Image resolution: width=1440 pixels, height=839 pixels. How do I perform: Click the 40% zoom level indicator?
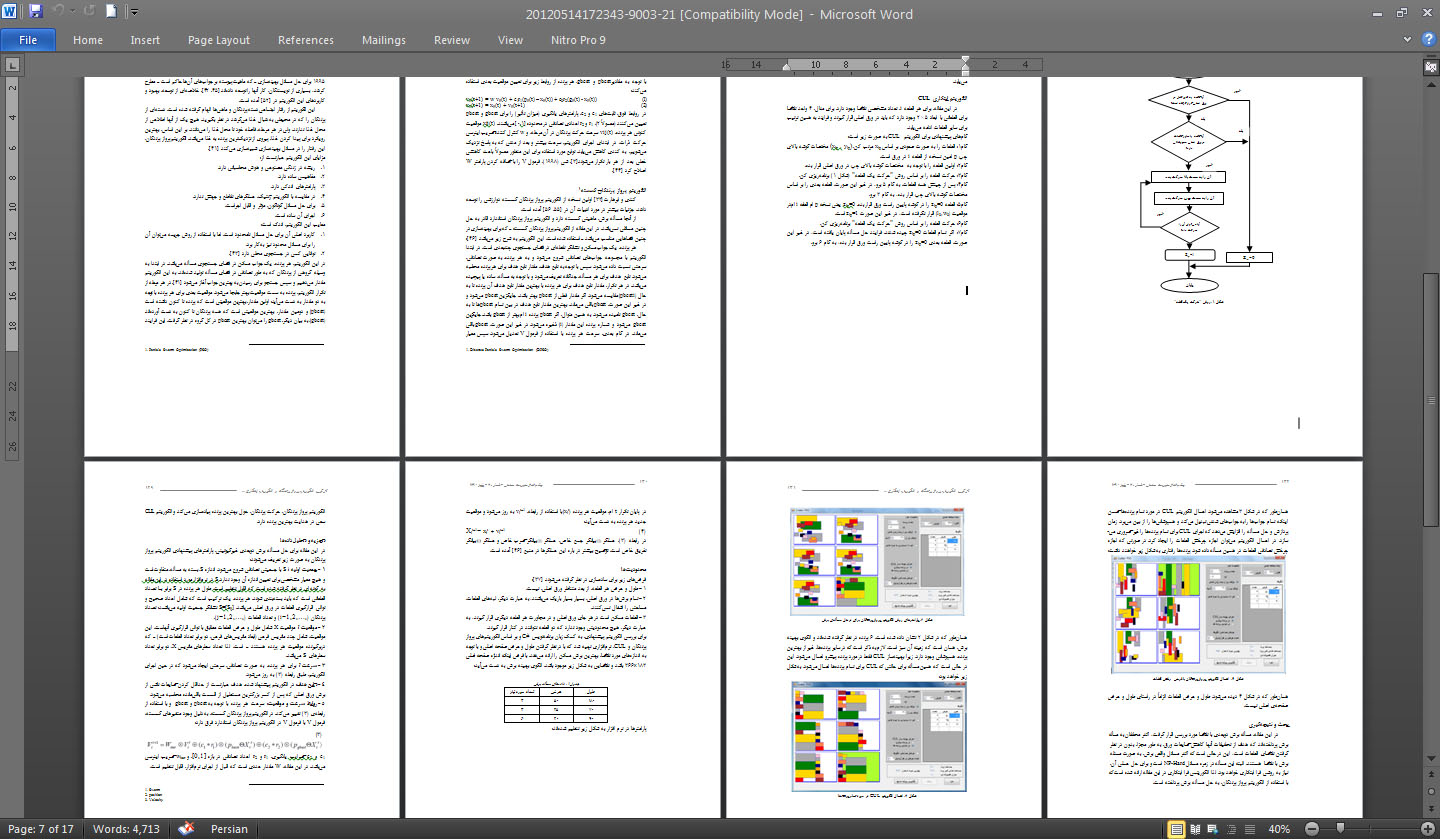pyautogui.click(x=1280, y=828)
